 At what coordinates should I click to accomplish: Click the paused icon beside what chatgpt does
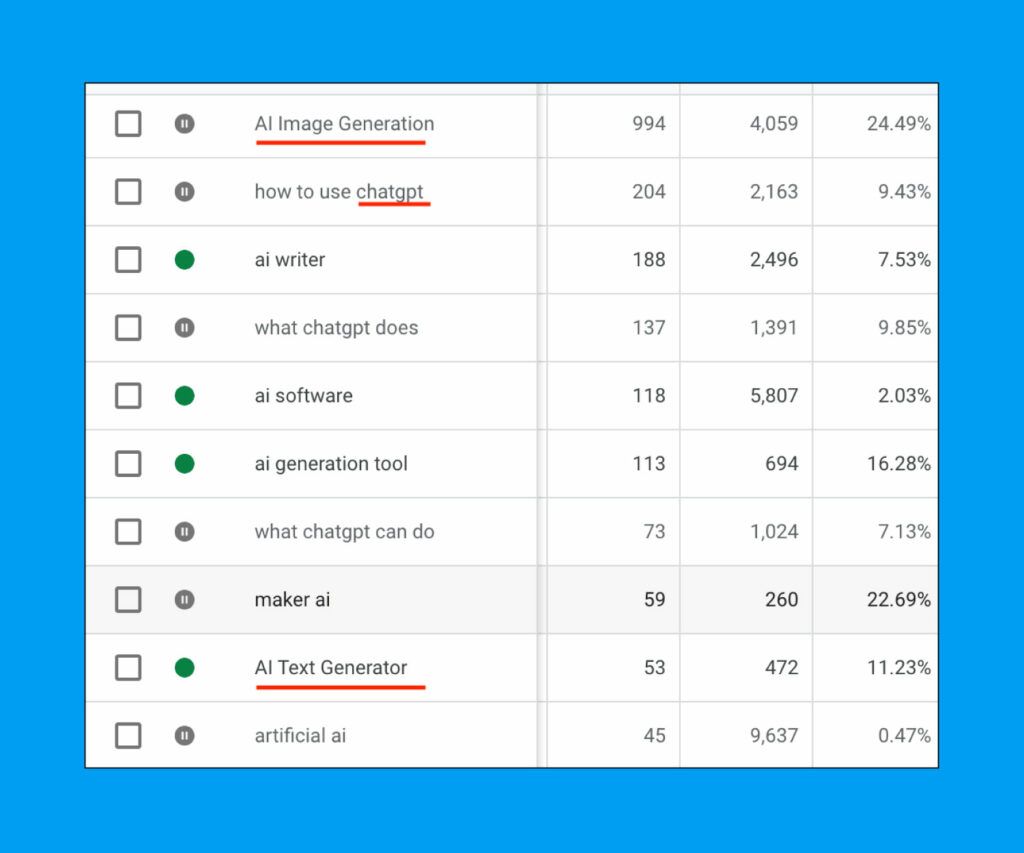(185, 327)
